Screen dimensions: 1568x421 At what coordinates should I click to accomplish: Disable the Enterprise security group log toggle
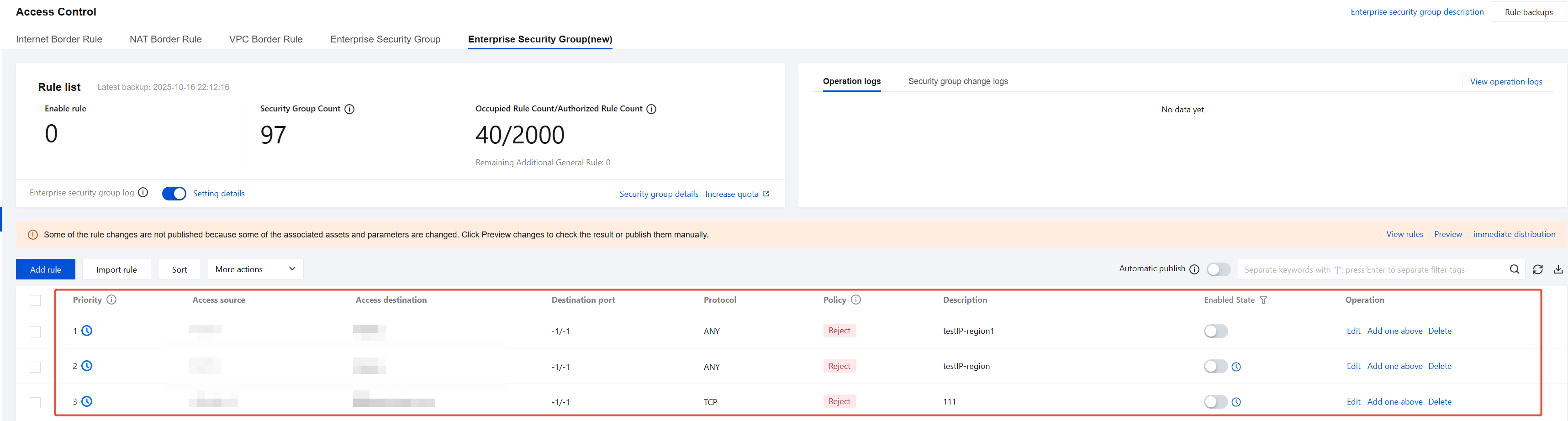(x=174, y=194)
